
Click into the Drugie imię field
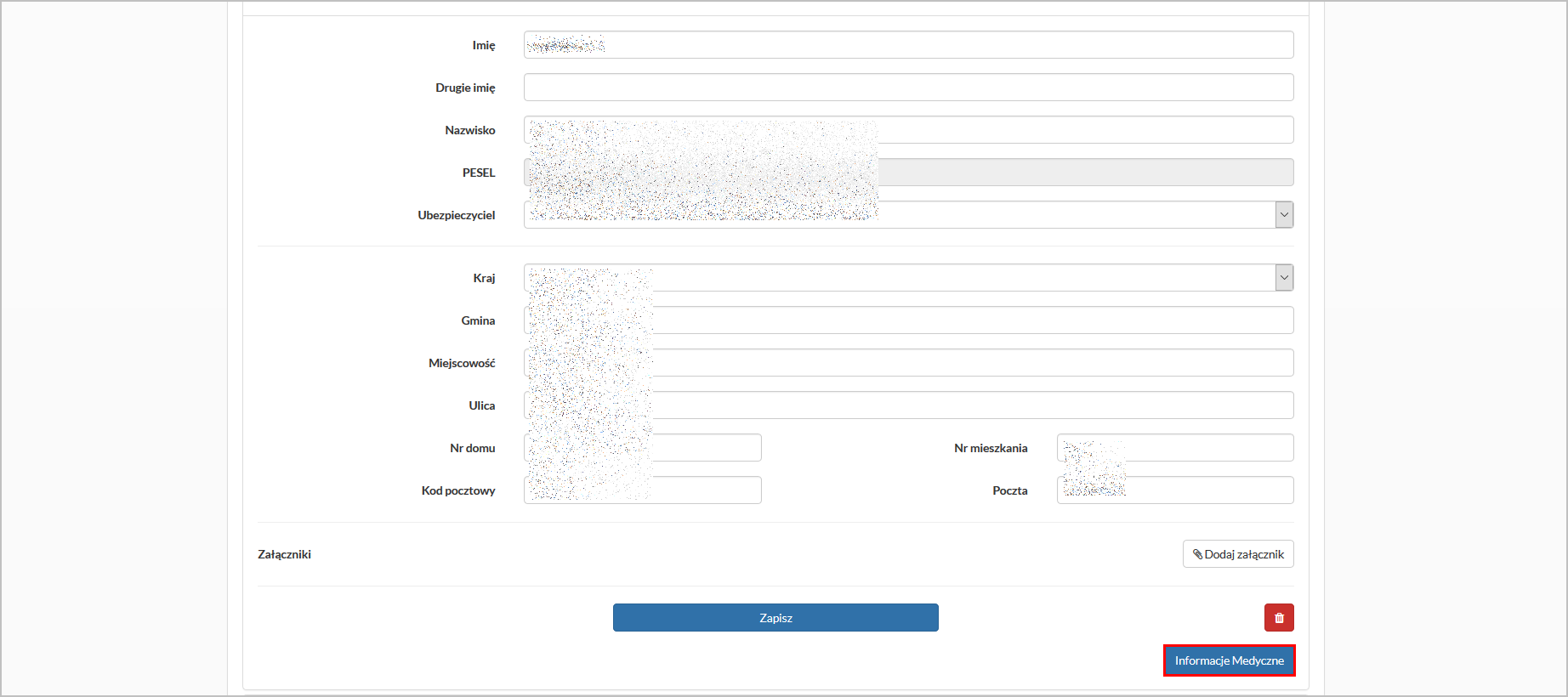[x=907, y=88]
